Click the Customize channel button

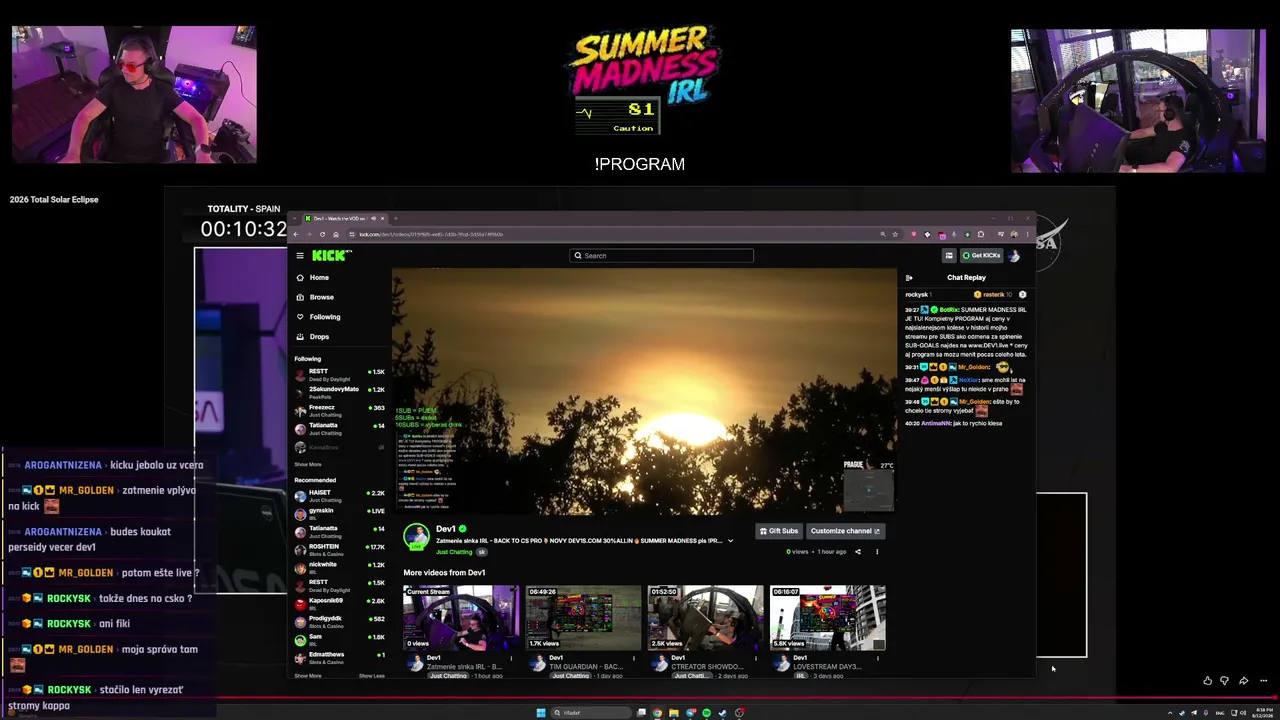845,531
